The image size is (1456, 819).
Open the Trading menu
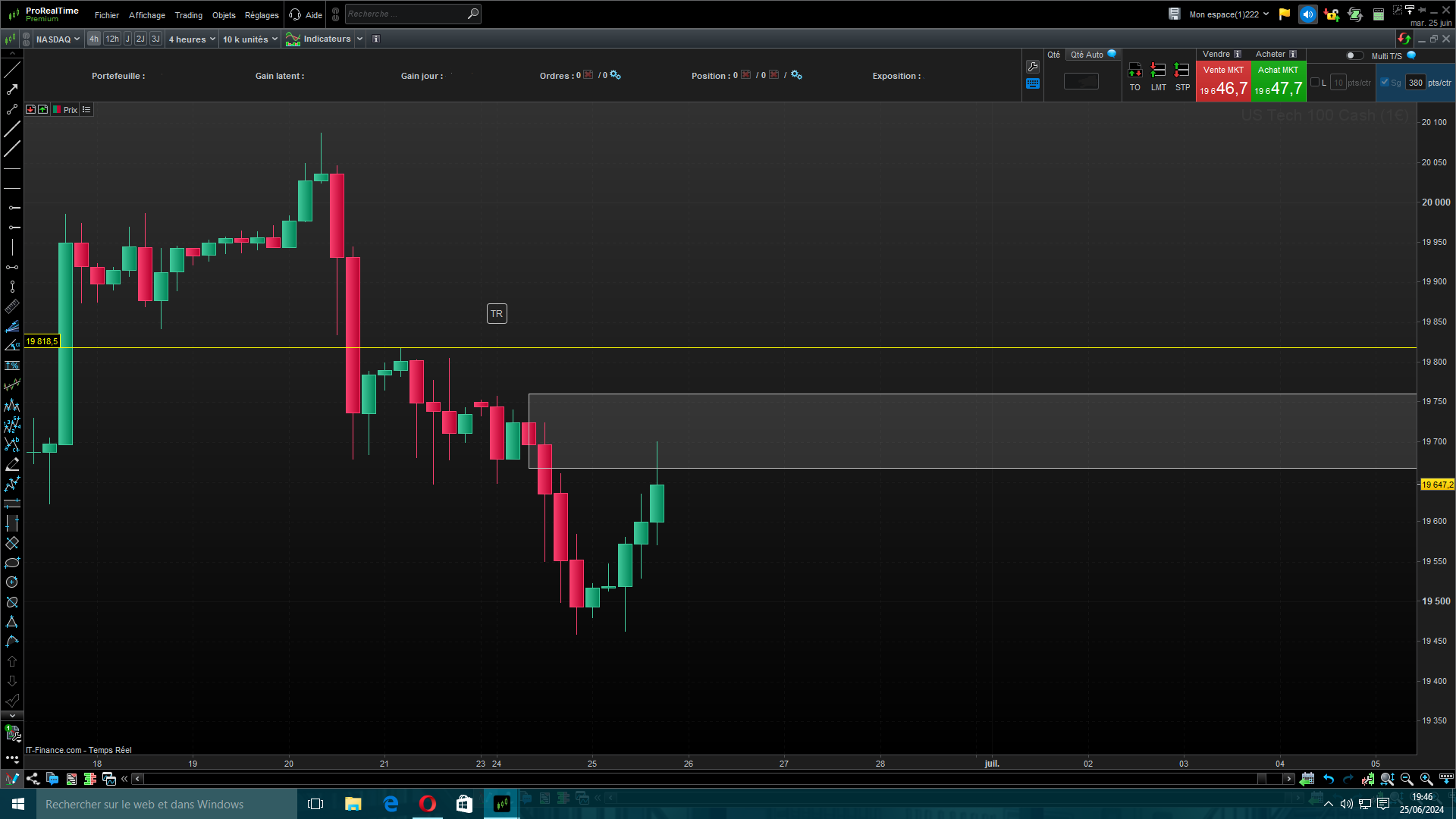coord(188,15)
